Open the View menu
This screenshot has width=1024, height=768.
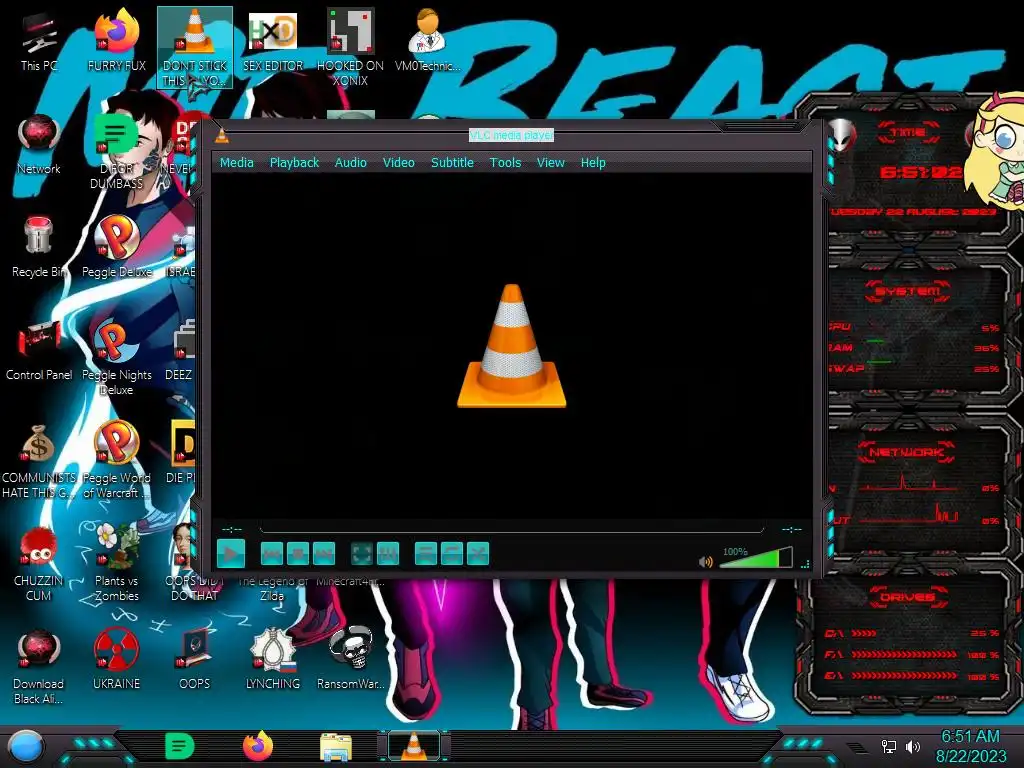[551, 163]
